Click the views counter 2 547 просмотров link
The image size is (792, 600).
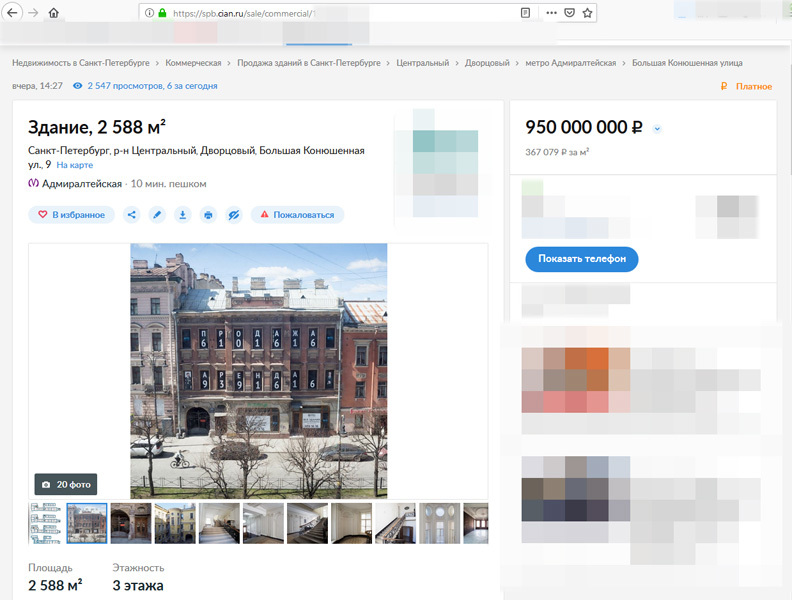(x=153, y=86)
